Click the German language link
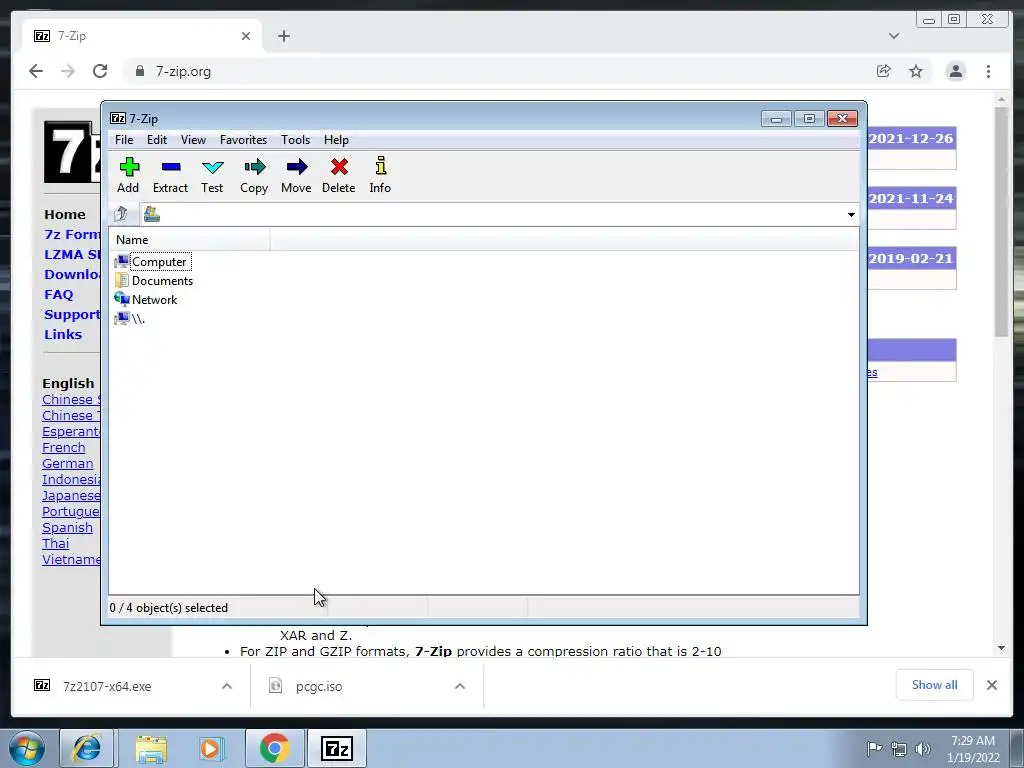This screenshot has width=1024, height=768. (67, 464)
